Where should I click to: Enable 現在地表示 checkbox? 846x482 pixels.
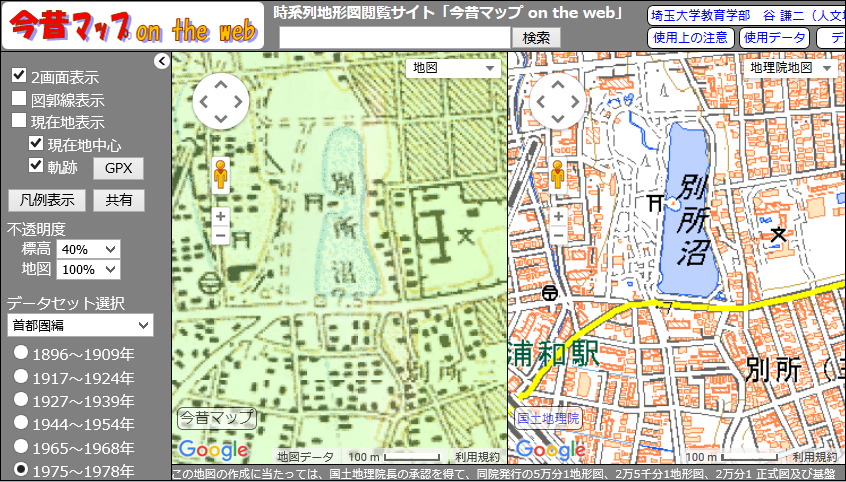(x=19, y=120)
